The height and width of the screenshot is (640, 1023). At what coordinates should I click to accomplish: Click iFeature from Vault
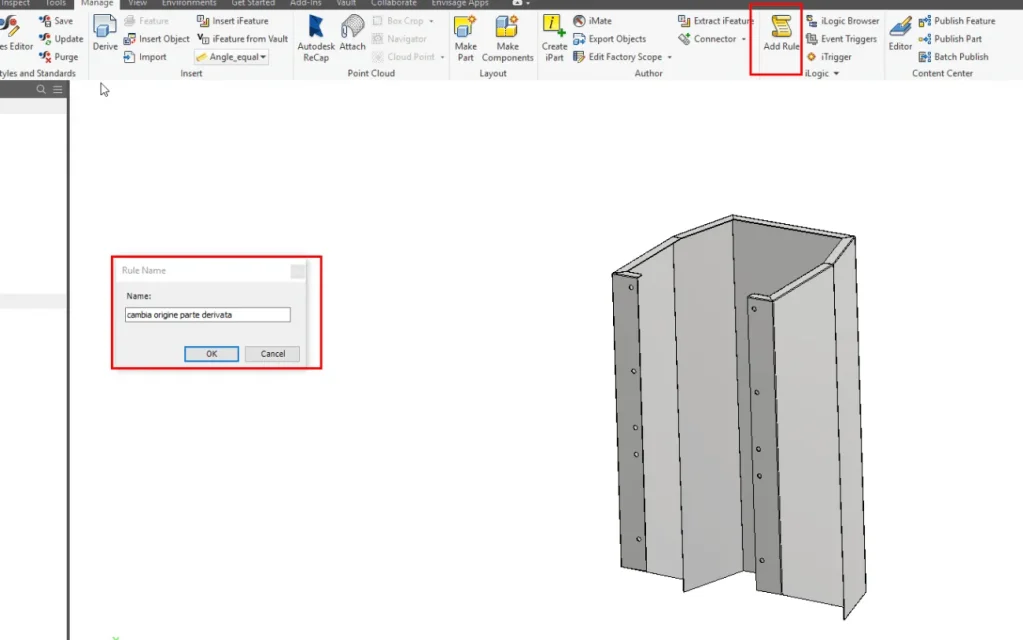pos(243,38)
